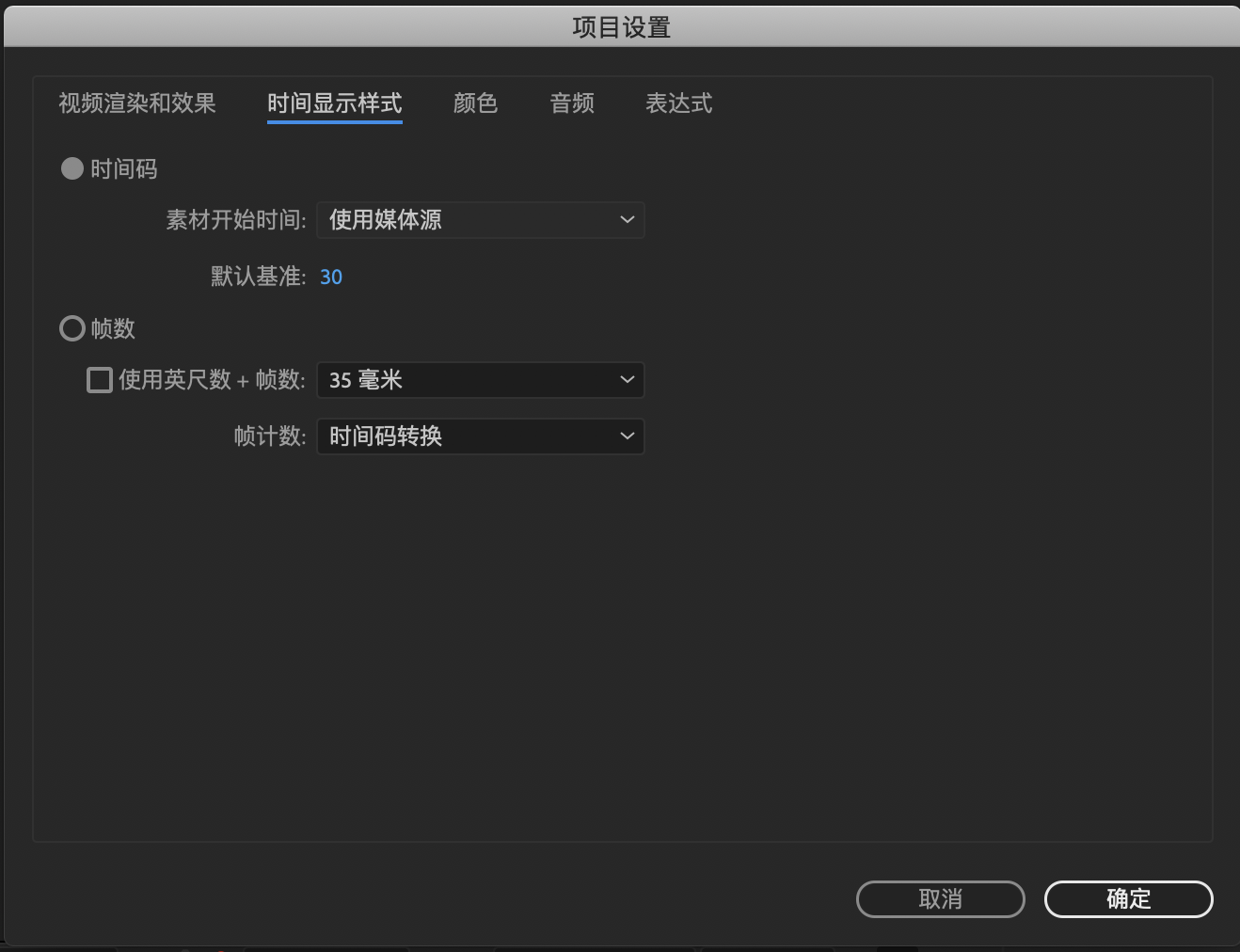
Task: 点击"时间码转换"组合框
Action: pos(480,436)
